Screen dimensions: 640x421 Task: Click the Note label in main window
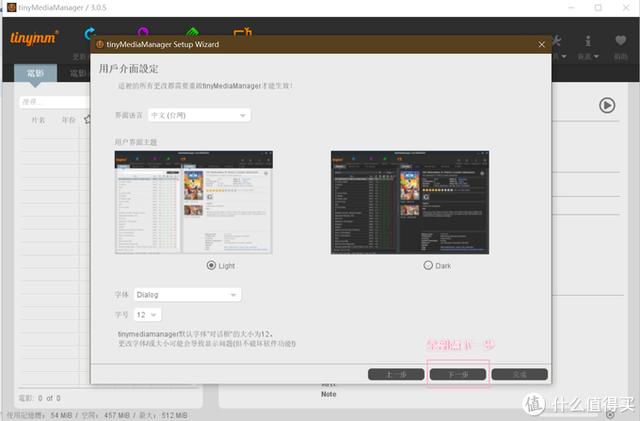(x=329, y=394)
